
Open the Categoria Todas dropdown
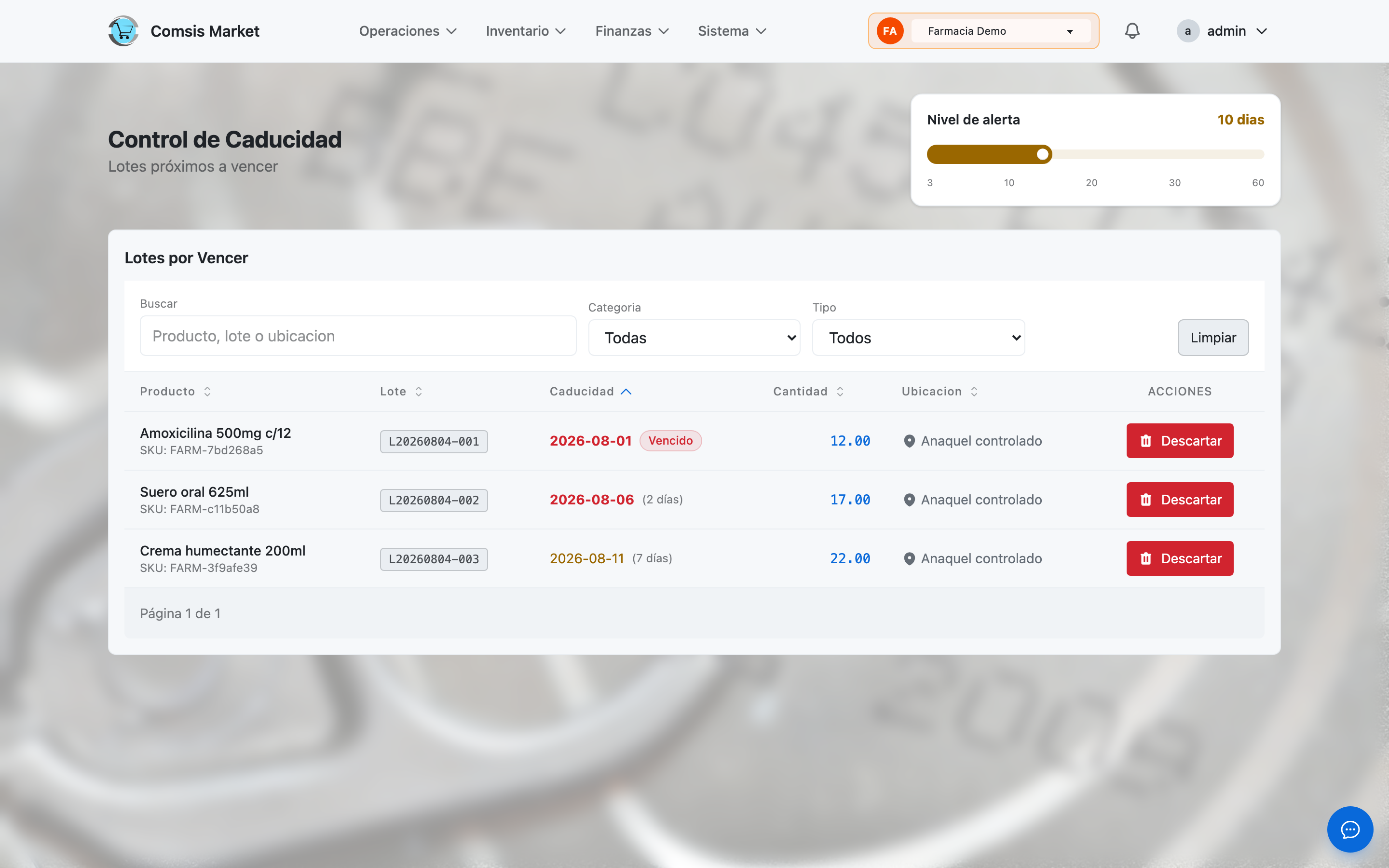(694, 338)
